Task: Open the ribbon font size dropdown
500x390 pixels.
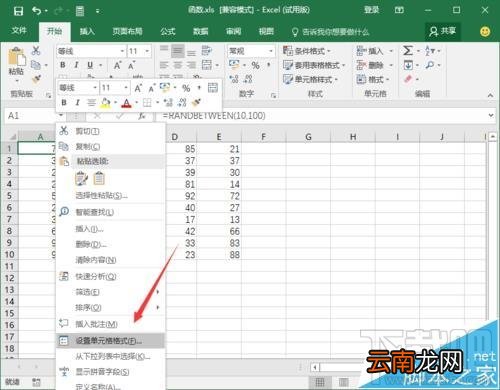Action: tap(147, 51)
